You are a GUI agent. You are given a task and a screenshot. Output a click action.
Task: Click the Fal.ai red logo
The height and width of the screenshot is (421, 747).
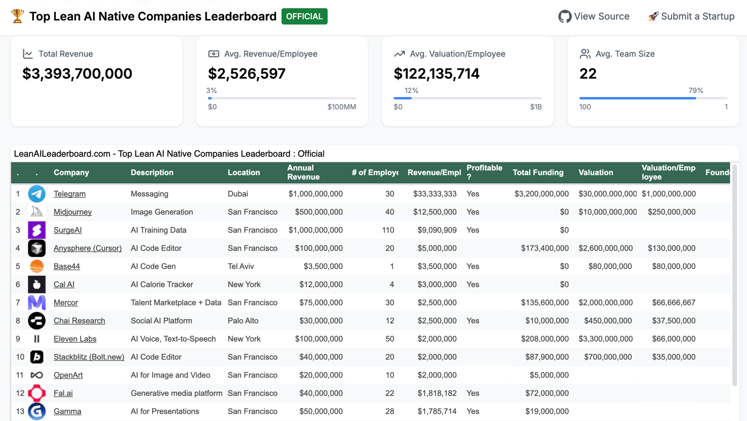(x=37, y=393)
